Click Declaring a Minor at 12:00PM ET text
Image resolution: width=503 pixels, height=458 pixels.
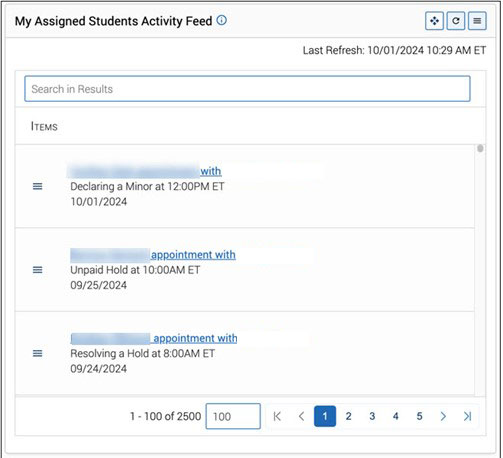(x=147, y=186)
